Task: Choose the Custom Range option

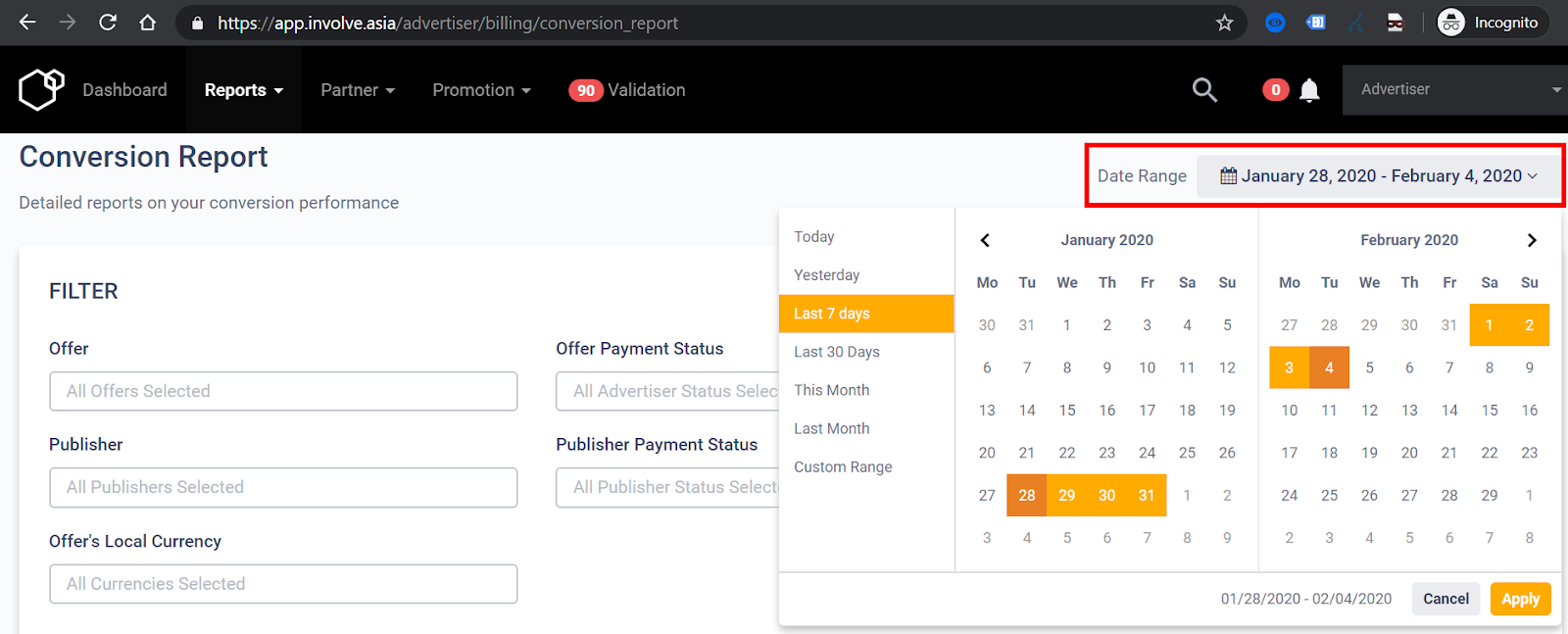Action: click(x=843, y=467)
